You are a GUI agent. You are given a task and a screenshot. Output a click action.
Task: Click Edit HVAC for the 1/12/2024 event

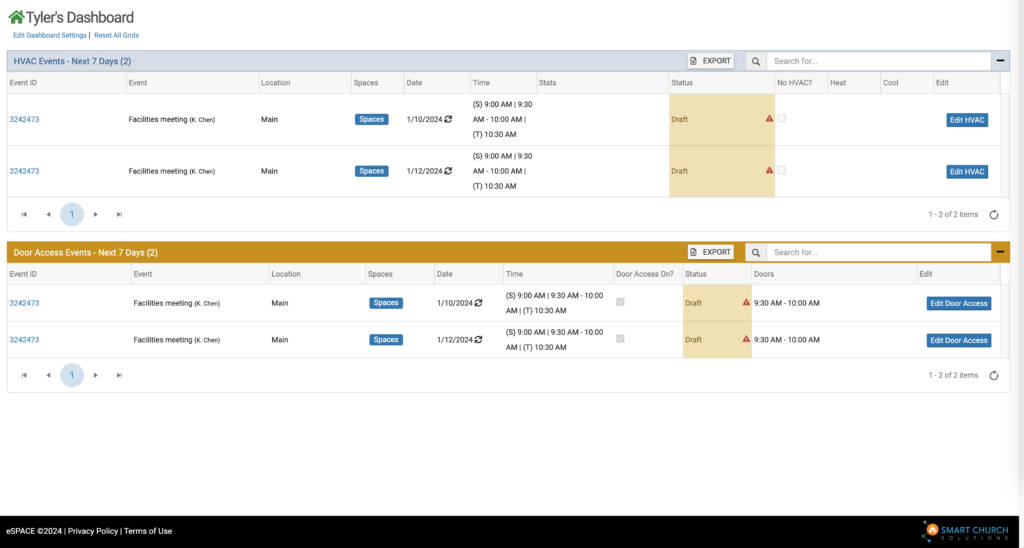(x=967, y=172)
